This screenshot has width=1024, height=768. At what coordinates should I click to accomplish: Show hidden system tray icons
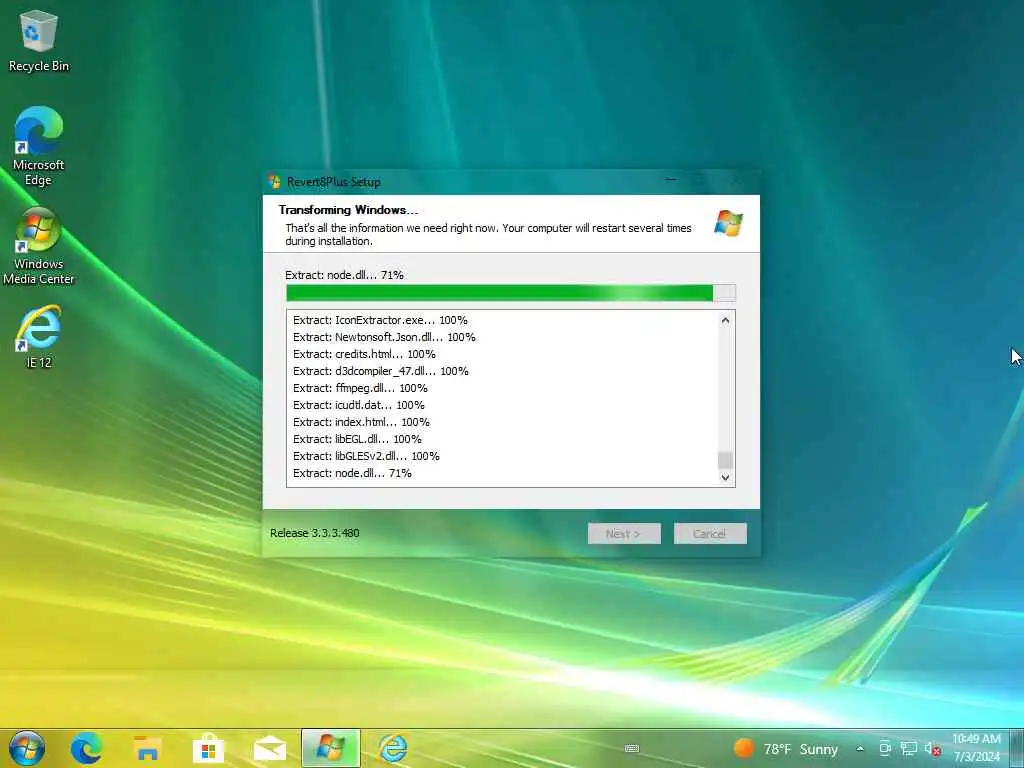coord(860,748)
